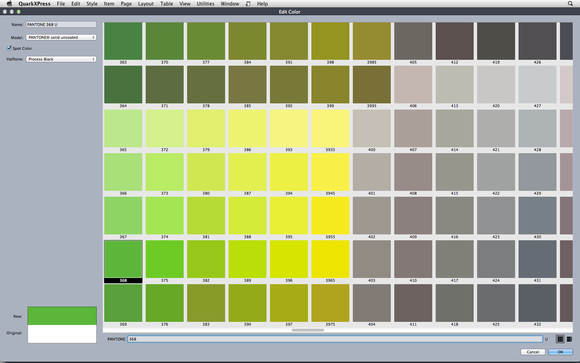Open the Spotlight search icon

point(570,4)
